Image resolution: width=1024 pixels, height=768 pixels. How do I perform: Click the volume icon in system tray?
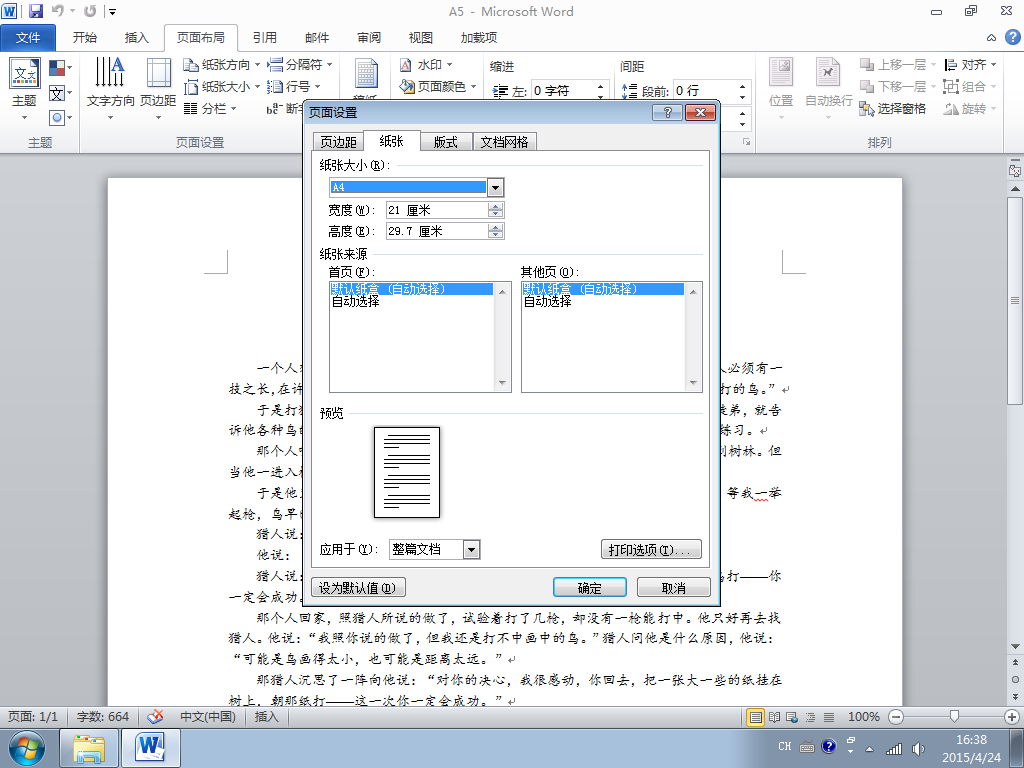coord(918,749)
